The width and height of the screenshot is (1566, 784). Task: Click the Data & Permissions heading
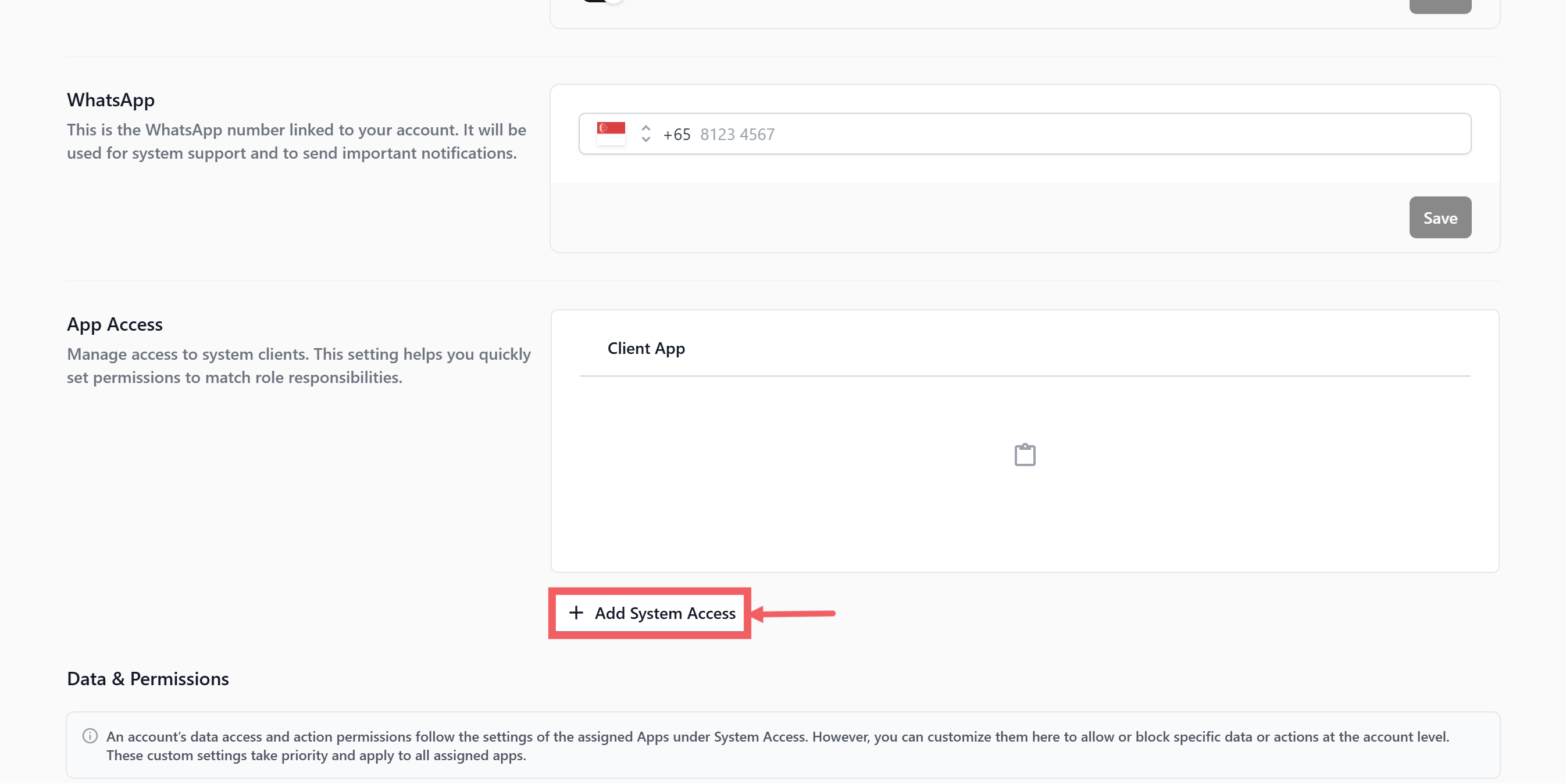coord(148,678)
